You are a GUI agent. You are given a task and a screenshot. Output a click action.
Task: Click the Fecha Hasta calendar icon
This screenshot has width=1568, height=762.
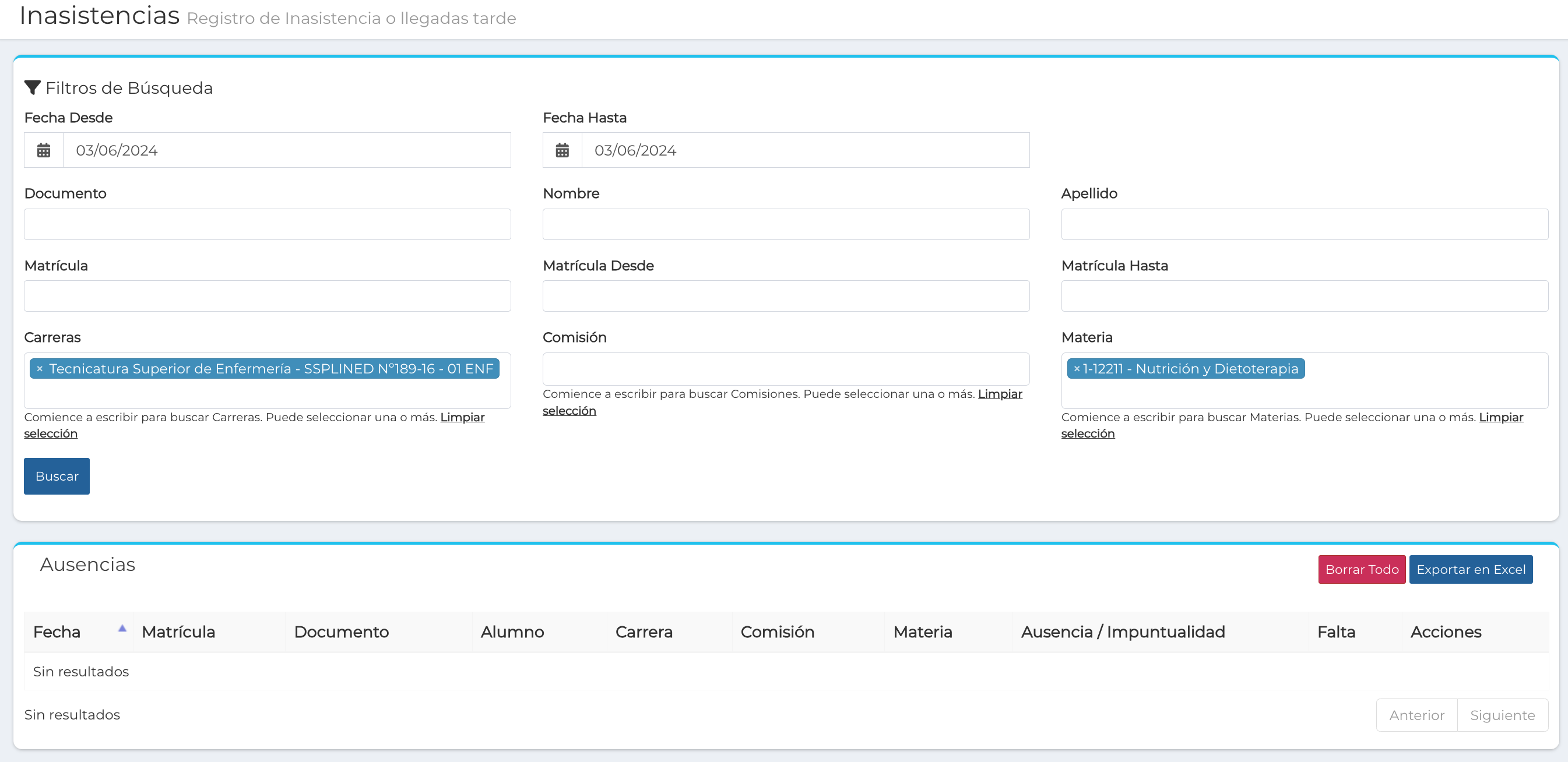click(x=562, y=150)
